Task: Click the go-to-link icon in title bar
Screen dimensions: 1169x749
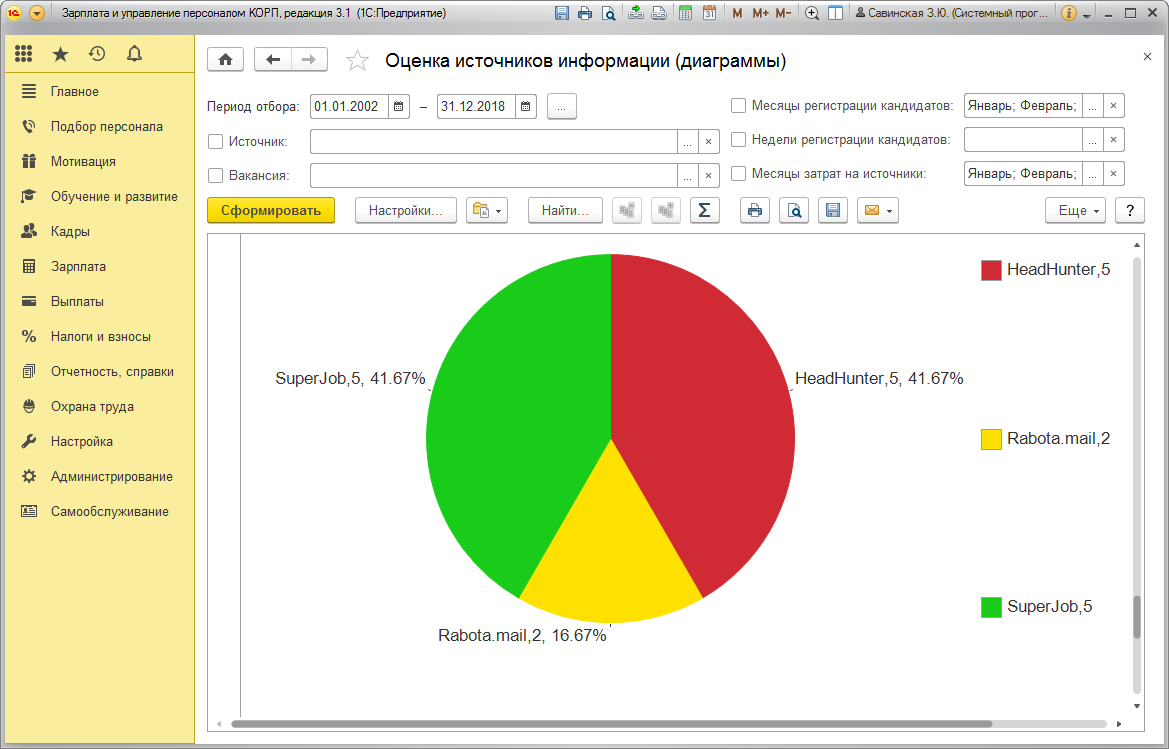Action: click(659, 13)
